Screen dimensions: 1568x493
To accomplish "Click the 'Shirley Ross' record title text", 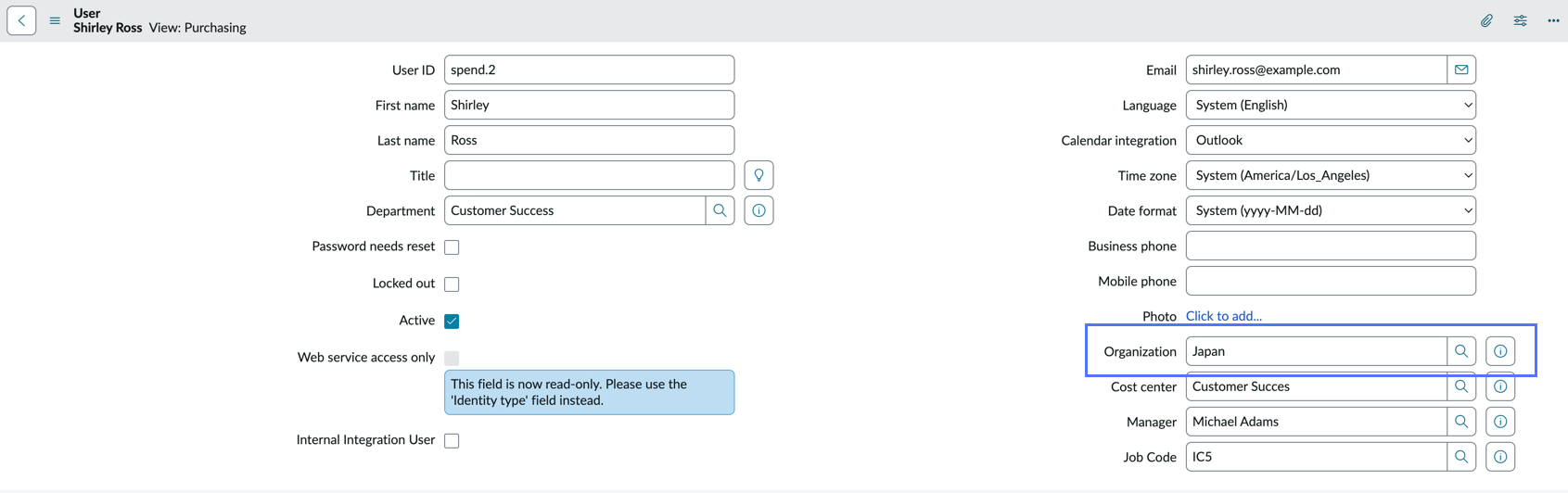I will point(108,28).
